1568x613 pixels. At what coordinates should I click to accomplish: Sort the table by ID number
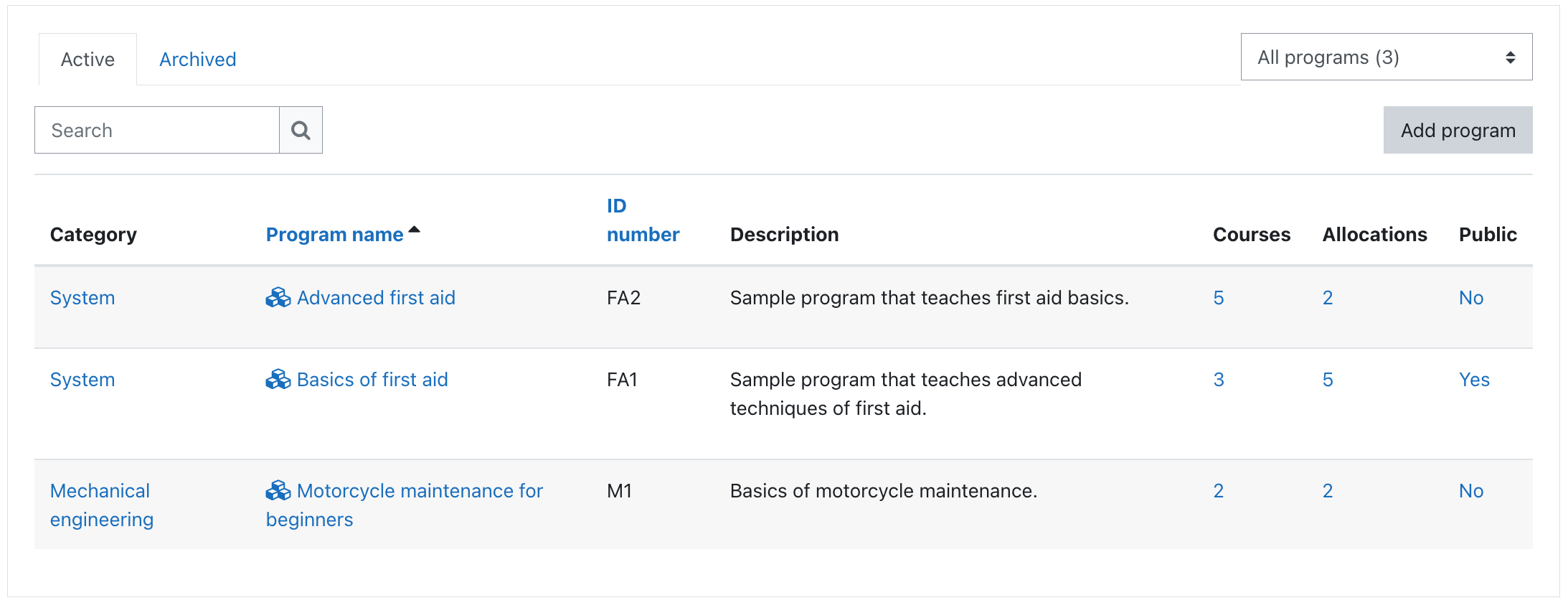pyautogui.click(x=642, y=220)
